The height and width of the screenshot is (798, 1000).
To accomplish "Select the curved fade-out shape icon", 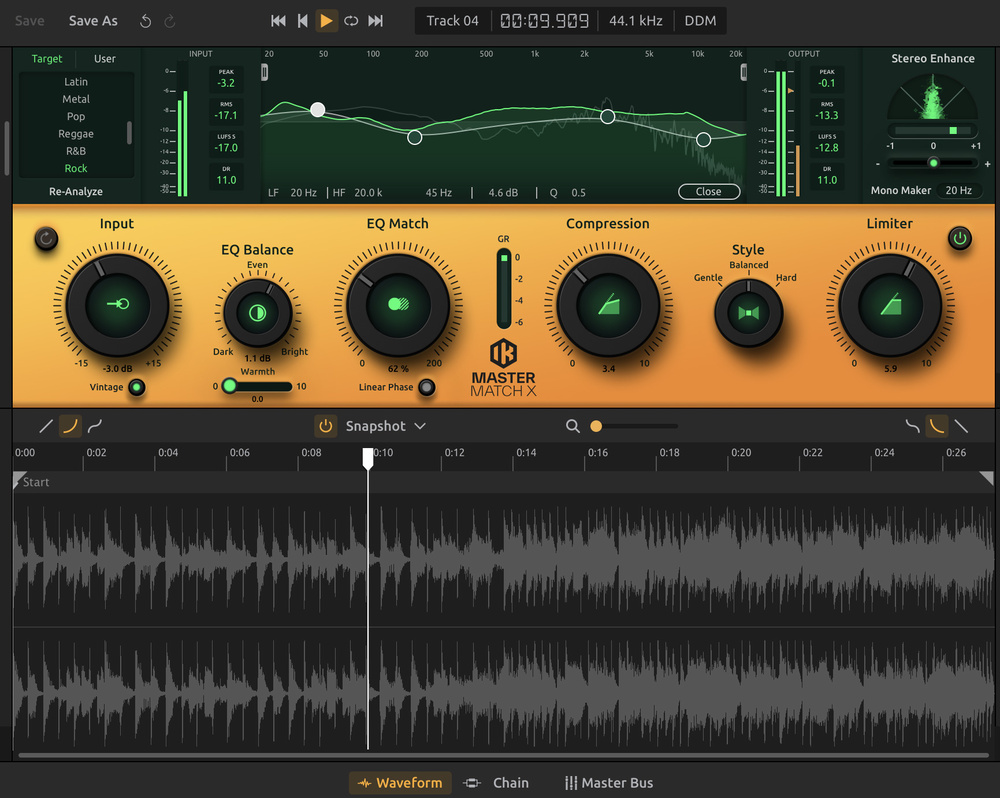I will (937, 426).
